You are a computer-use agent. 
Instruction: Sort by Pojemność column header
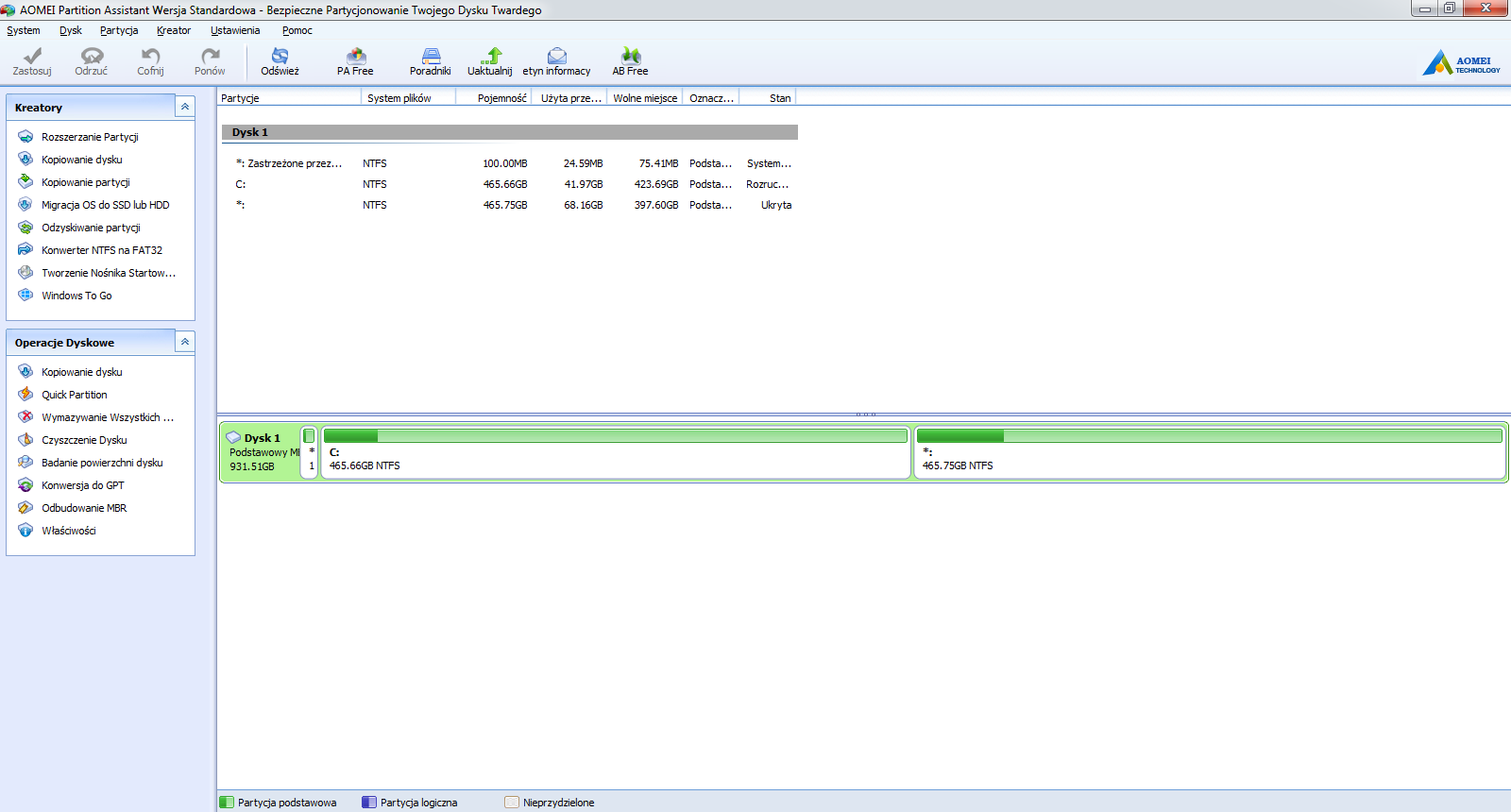pos(494,98)
